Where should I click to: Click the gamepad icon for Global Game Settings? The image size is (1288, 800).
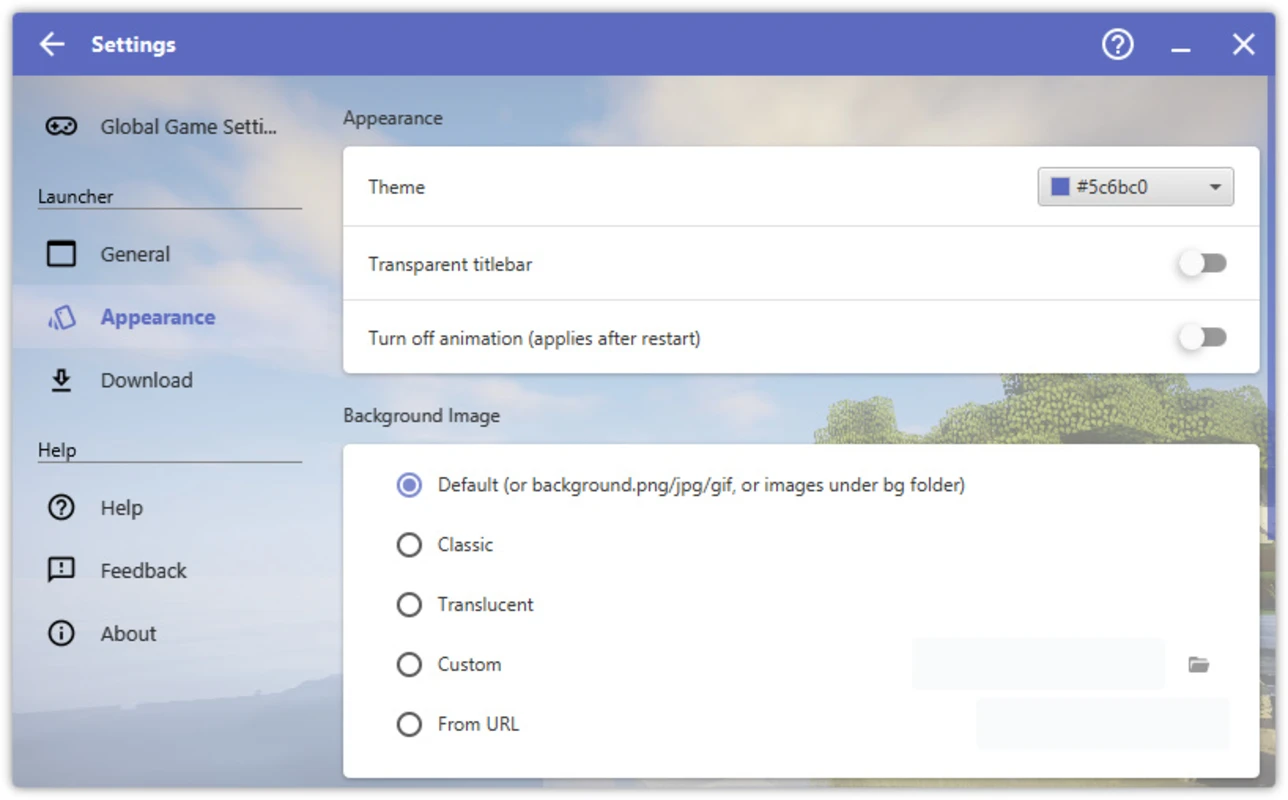pyautogui.click(x=61, y=127)
